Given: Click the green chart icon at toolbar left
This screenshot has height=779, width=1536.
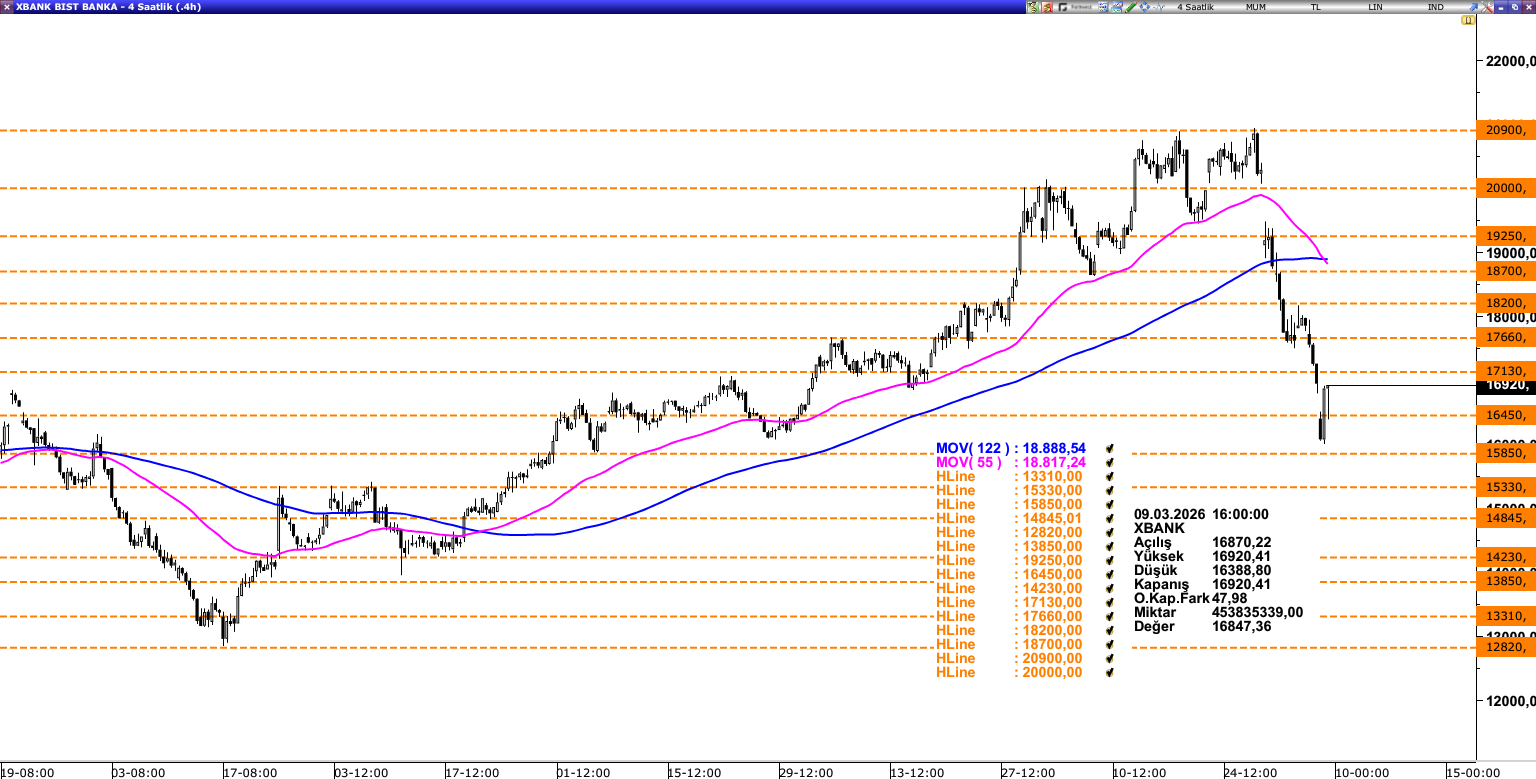Looking at the screenshot, I should click(1032, 7).
